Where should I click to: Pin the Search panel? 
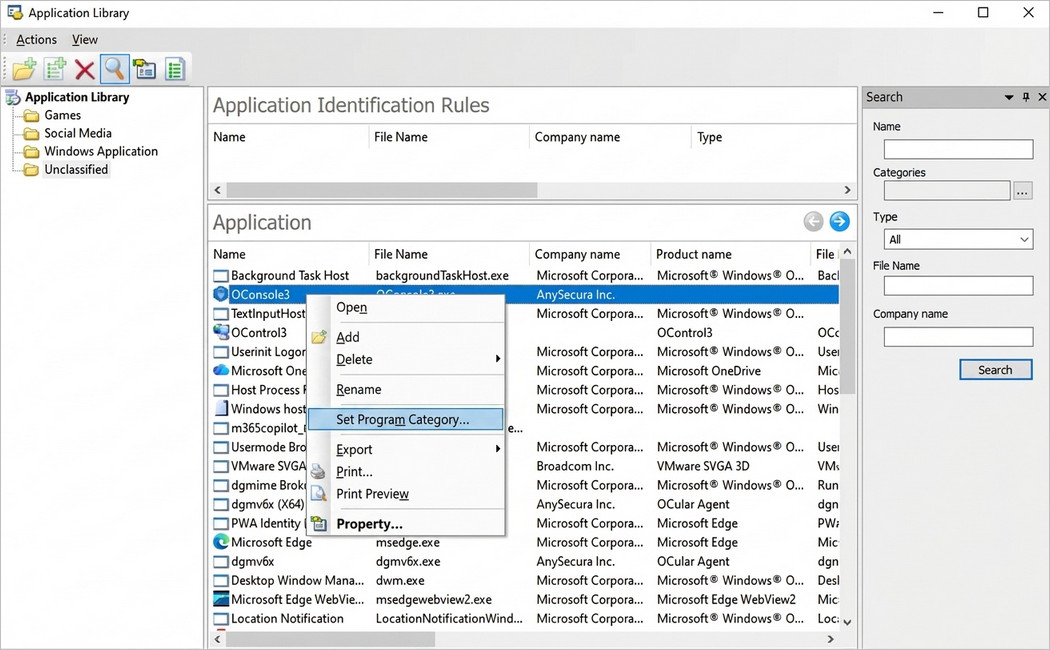click(x=1026, y=97)
